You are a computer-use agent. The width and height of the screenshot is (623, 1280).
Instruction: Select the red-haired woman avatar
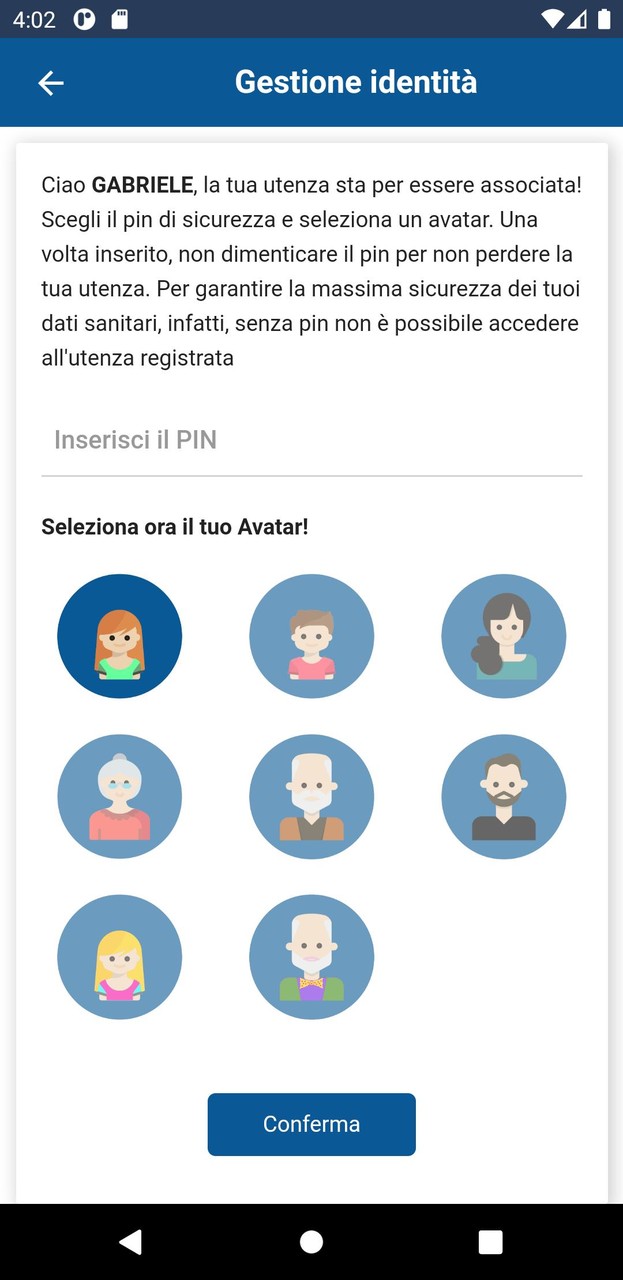(120, 635)
